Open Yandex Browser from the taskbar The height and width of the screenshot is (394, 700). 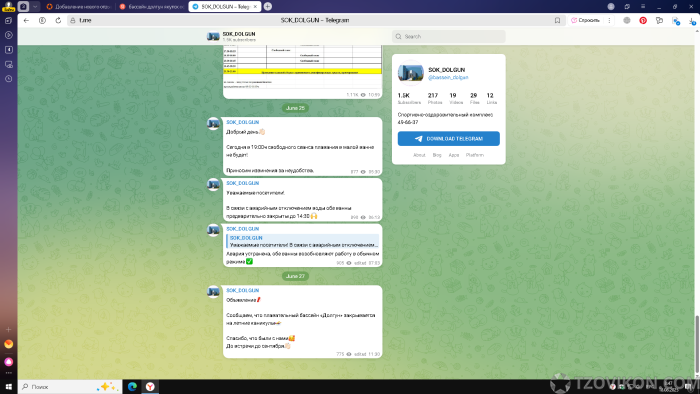tap(150, 387)
